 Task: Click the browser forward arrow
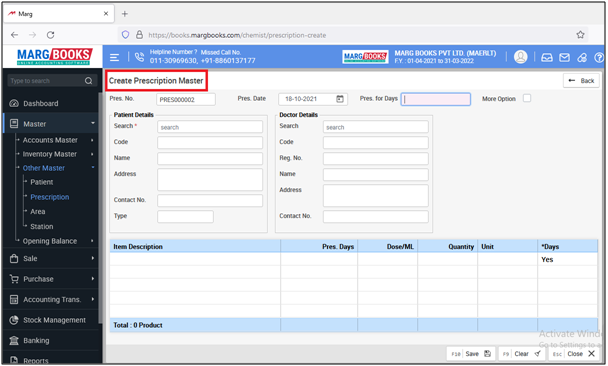click(33, 35)
